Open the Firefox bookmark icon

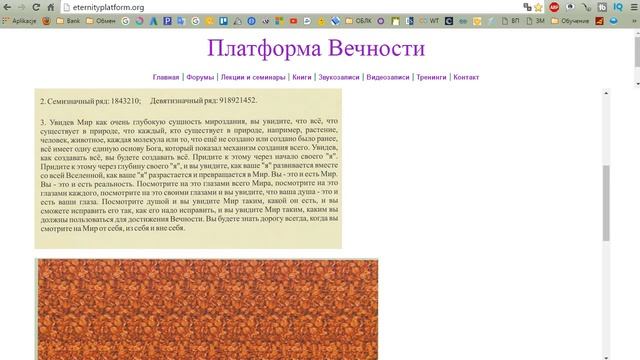click(x=46, y=21)
